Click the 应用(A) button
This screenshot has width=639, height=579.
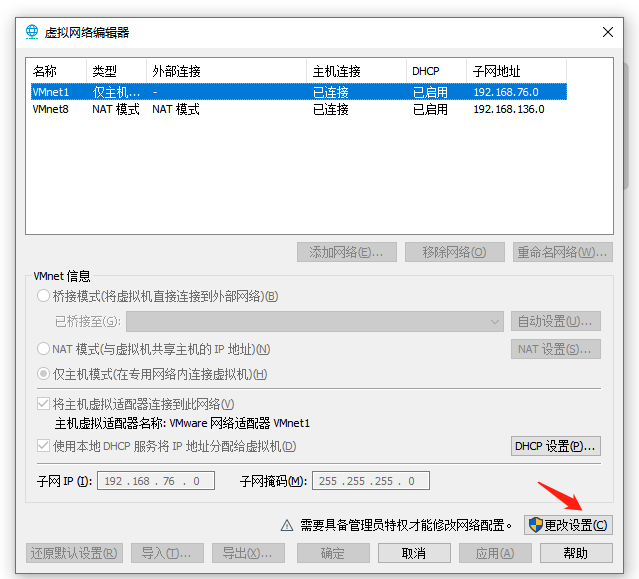click(495, 553)
